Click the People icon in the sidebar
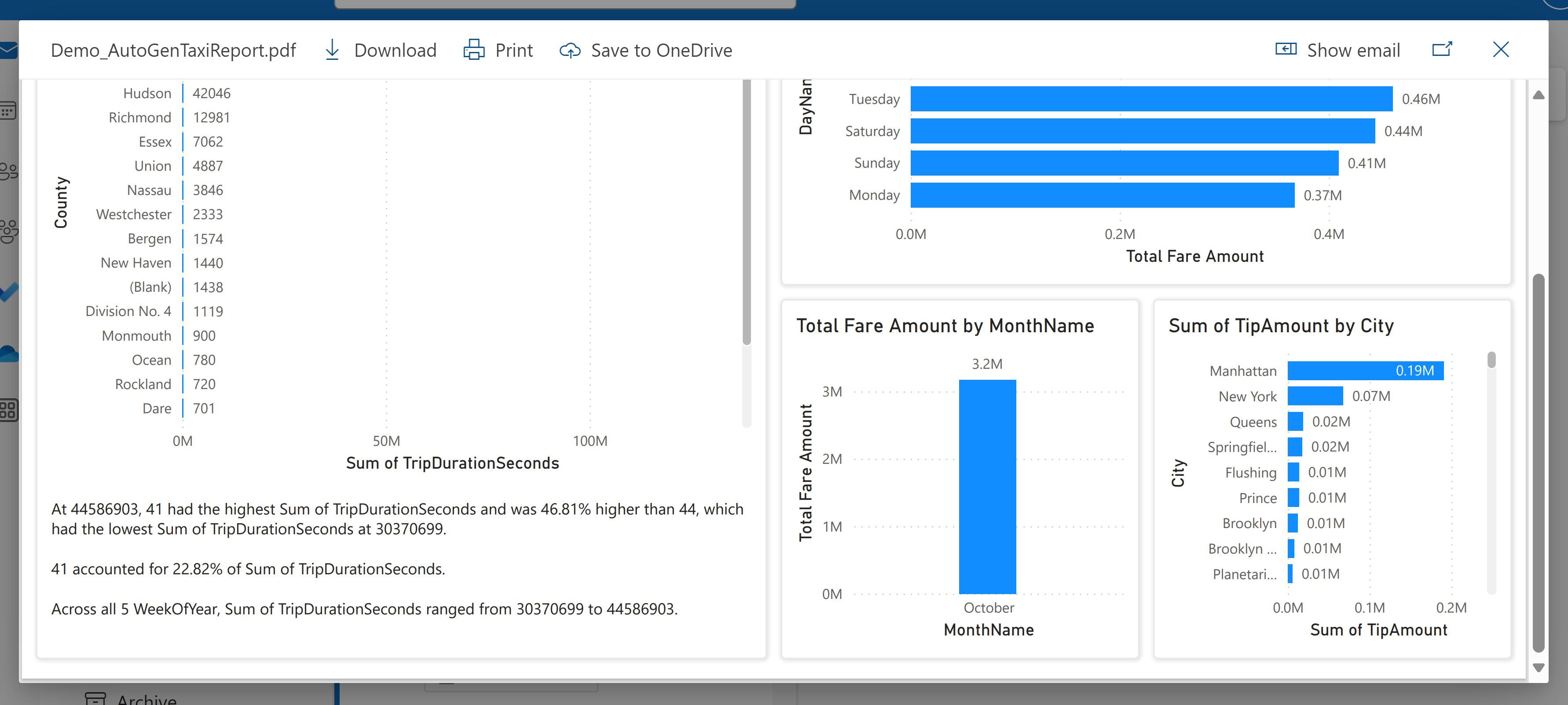Viewport: 1568px width, 705px height. 8,171
